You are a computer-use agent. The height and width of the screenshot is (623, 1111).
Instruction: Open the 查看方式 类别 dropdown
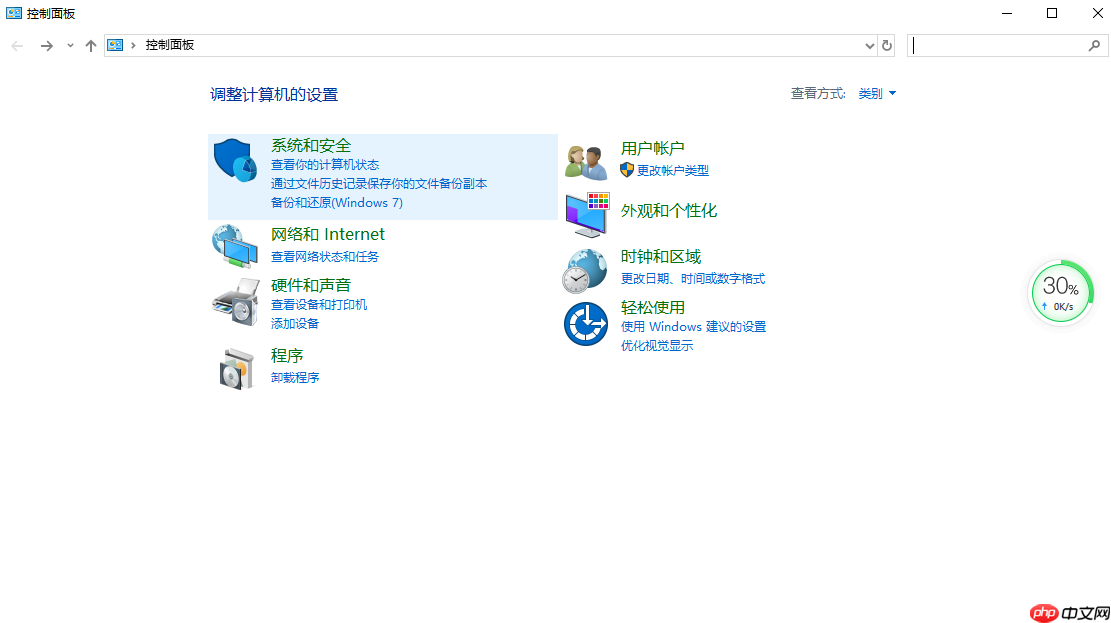(x=877, y=93)
